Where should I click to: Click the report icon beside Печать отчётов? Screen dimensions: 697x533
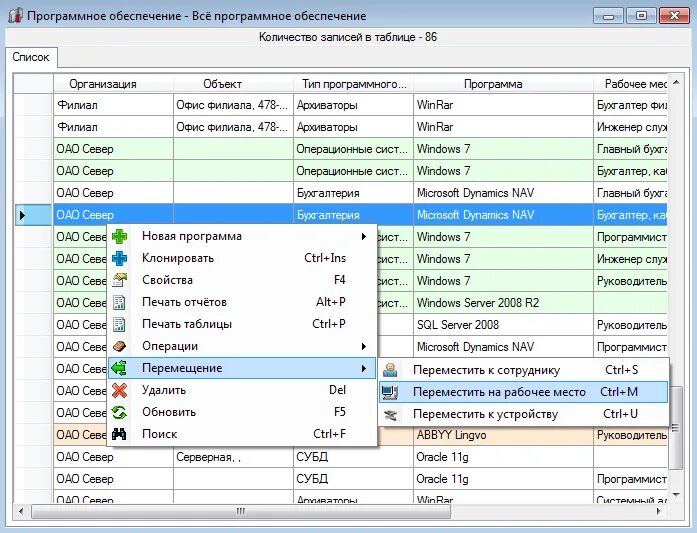[x=119, y=302]
